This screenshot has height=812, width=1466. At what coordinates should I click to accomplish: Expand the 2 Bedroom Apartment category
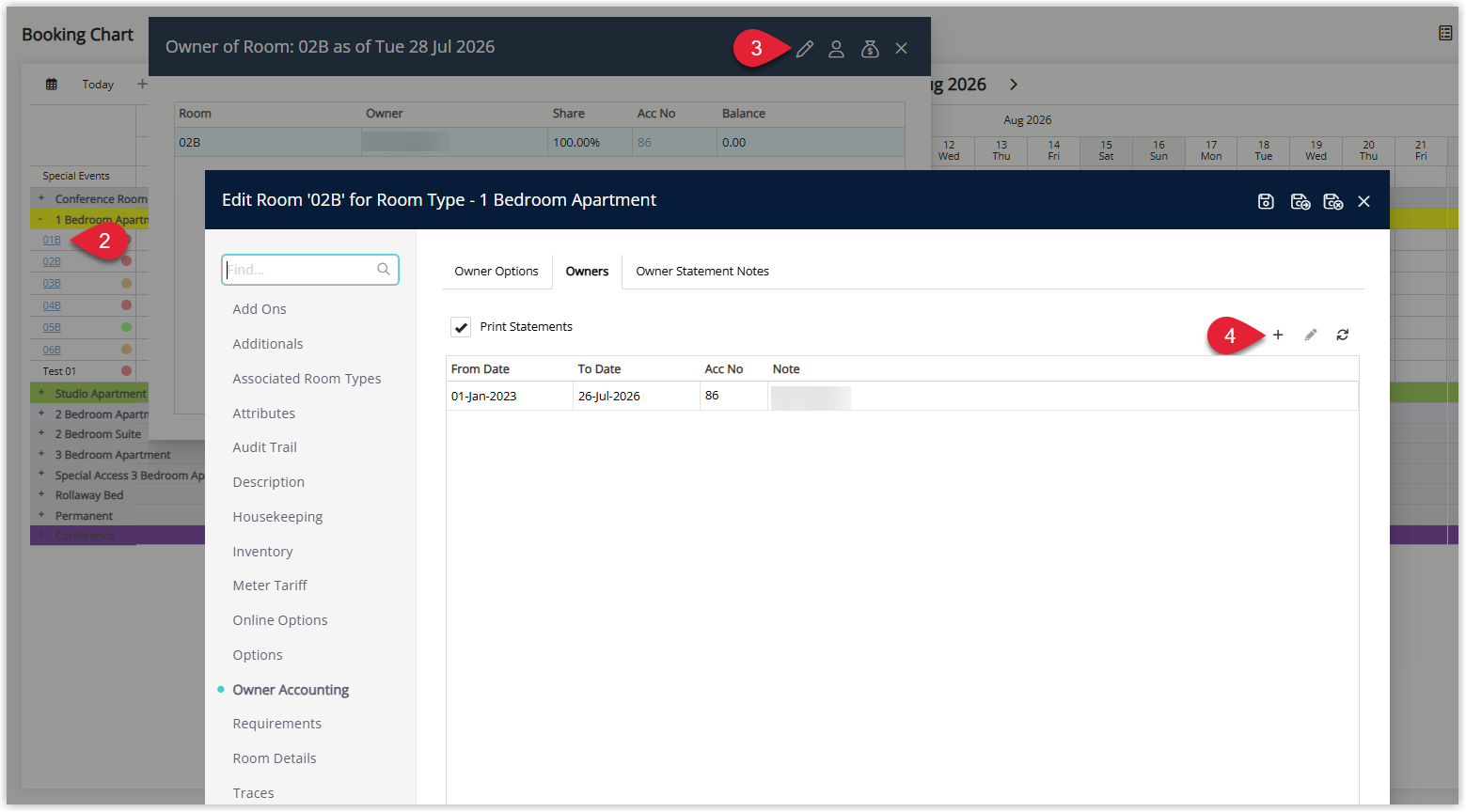pyautogui.click(x=41, y=414)
